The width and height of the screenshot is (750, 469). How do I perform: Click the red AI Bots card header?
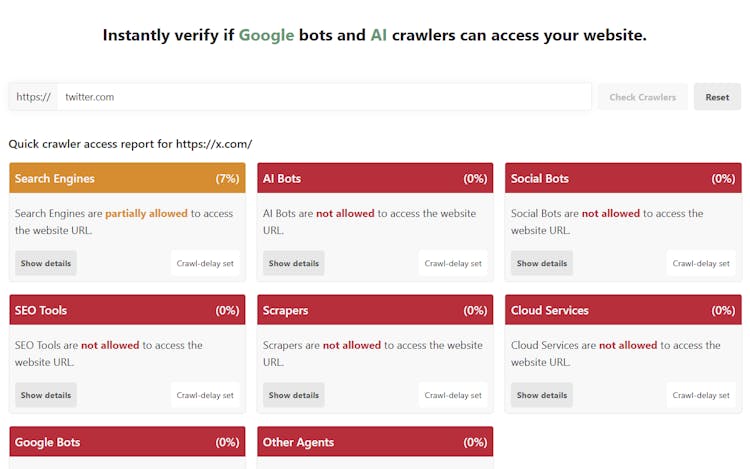click(x=375, y=178)
